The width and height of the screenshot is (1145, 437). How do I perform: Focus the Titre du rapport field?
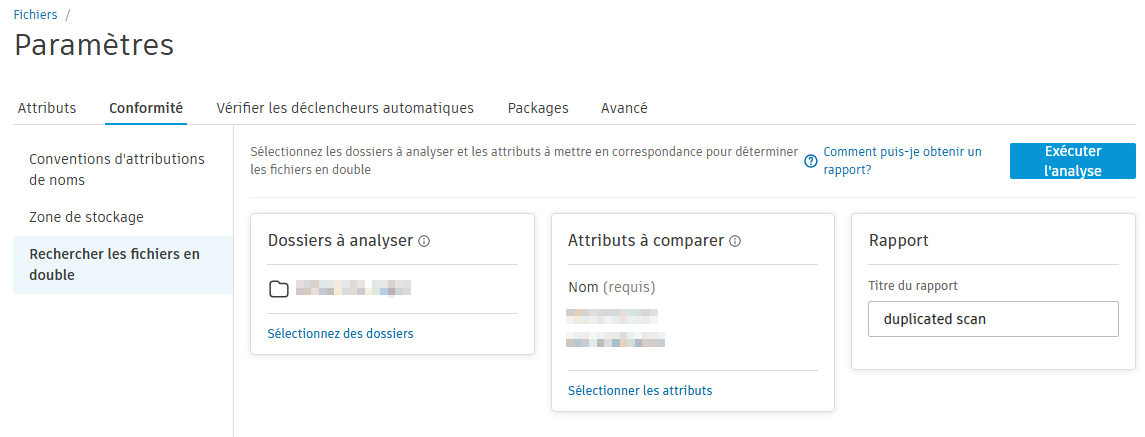993,319
